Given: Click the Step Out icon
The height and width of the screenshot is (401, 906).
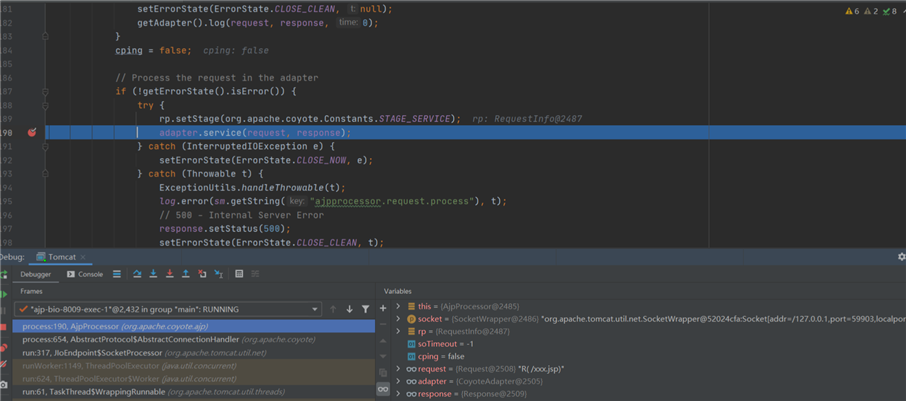Looking at the screenshot, I should pyautogui.click(x=185, y=274).
